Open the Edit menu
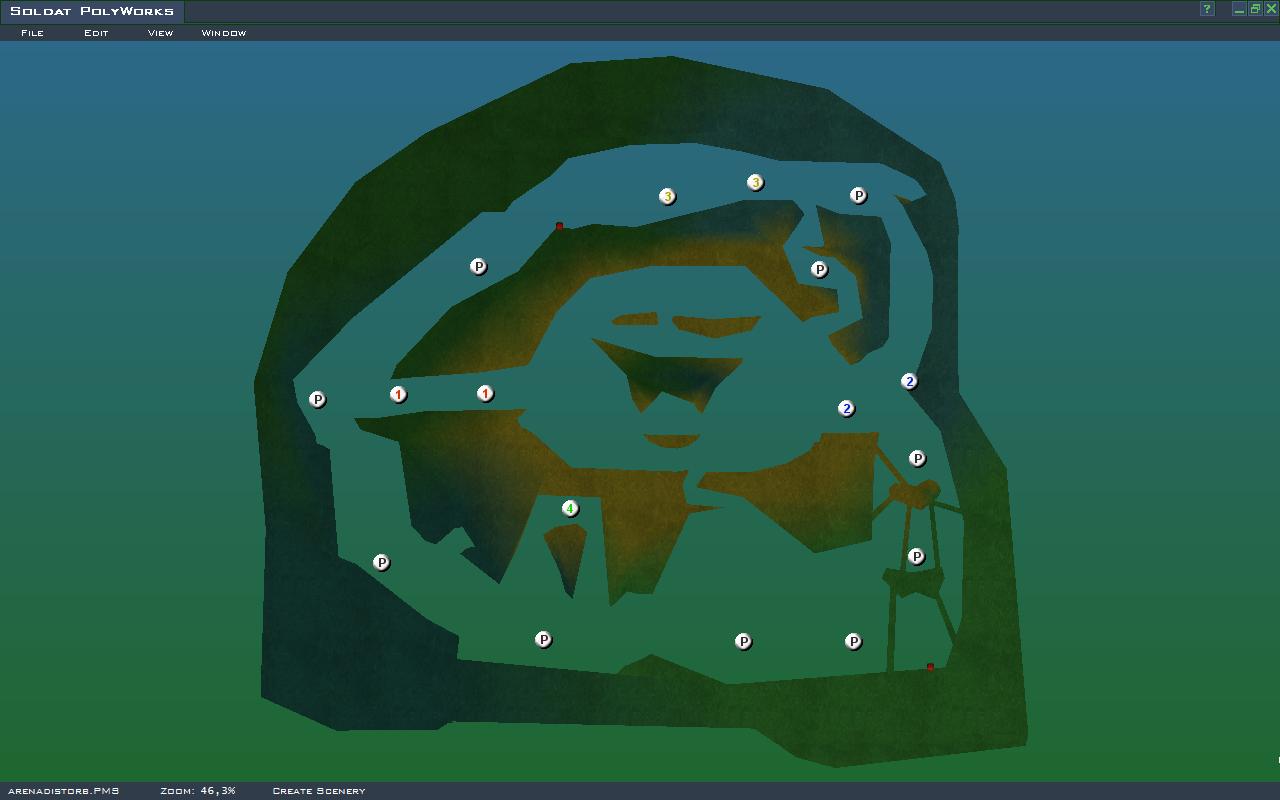Image resolution: width=1280 pixels, height=800 pixels. [96, 33]
